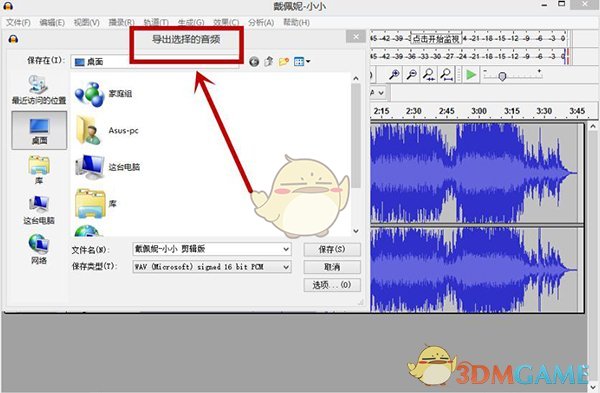Open the view menu icon dropdown
This screenshot has width=600, height=393.
(x=302, y=61)
